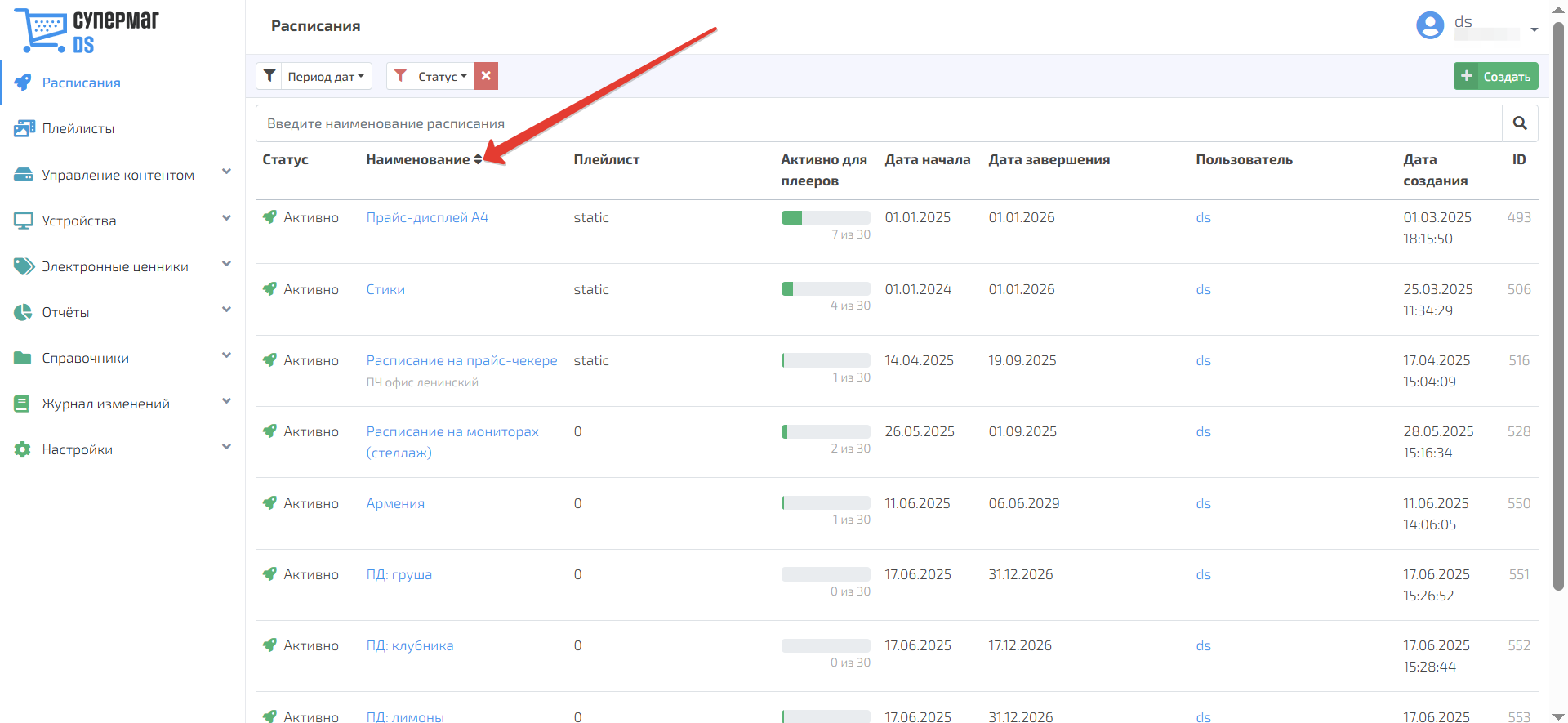Image resolution: width=1568 pixels, height=723 pixels.
Task: Click the Устройства monitor icon
Action: [x=24, y=221]
